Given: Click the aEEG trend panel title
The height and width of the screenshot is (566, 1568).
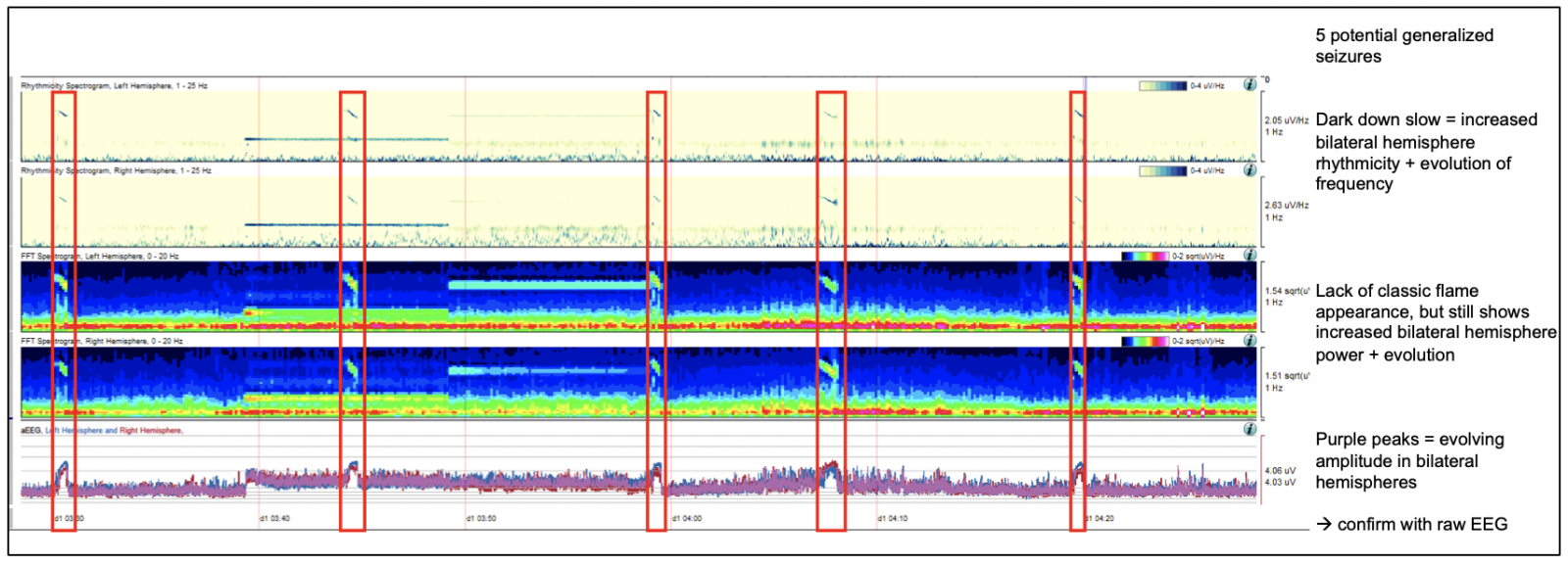Looking at the screenshot, I should coord(102,431).
